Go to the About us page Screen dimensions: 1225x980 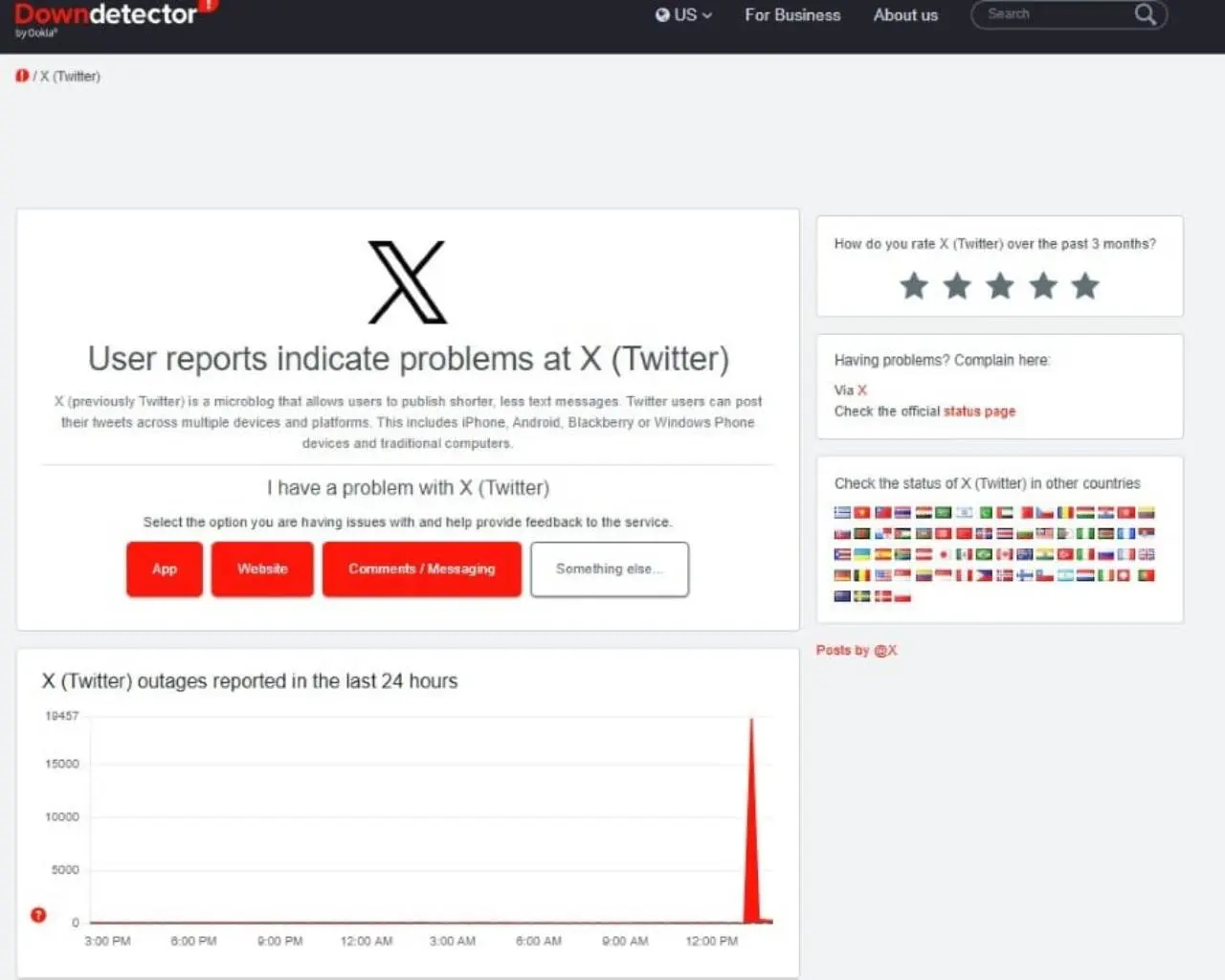pyautogui.click(x=905, y=15)
